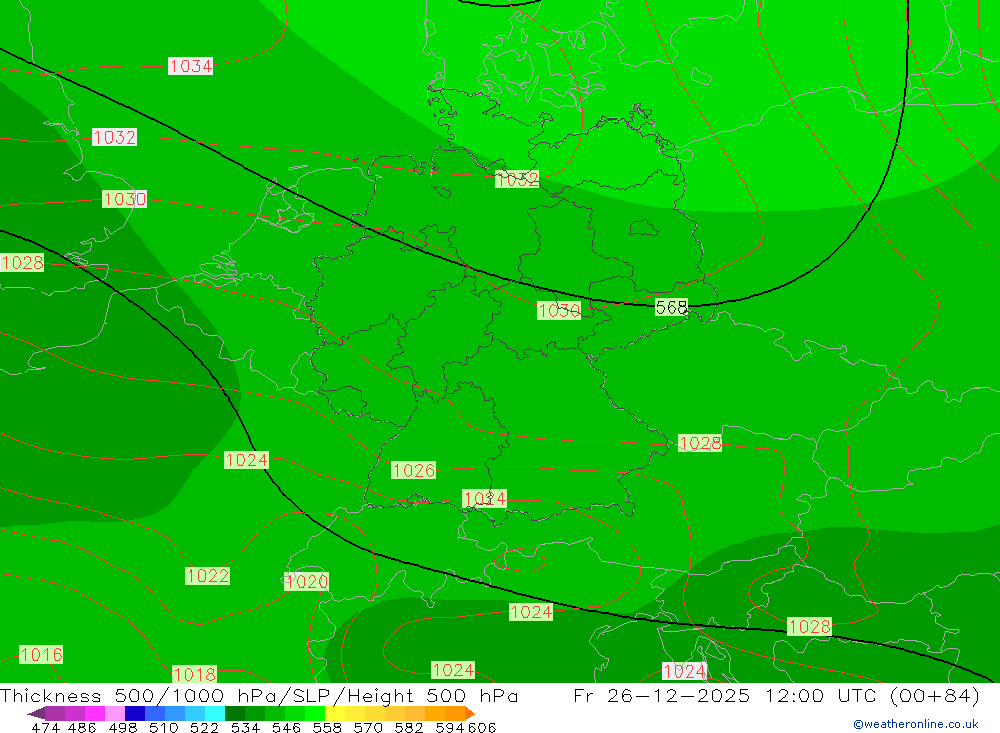Click the 12:00 UTC (00+84) forecast time
Image resolution: width=1000 pixels, height=733 pixels.
[x=872, y=696]
